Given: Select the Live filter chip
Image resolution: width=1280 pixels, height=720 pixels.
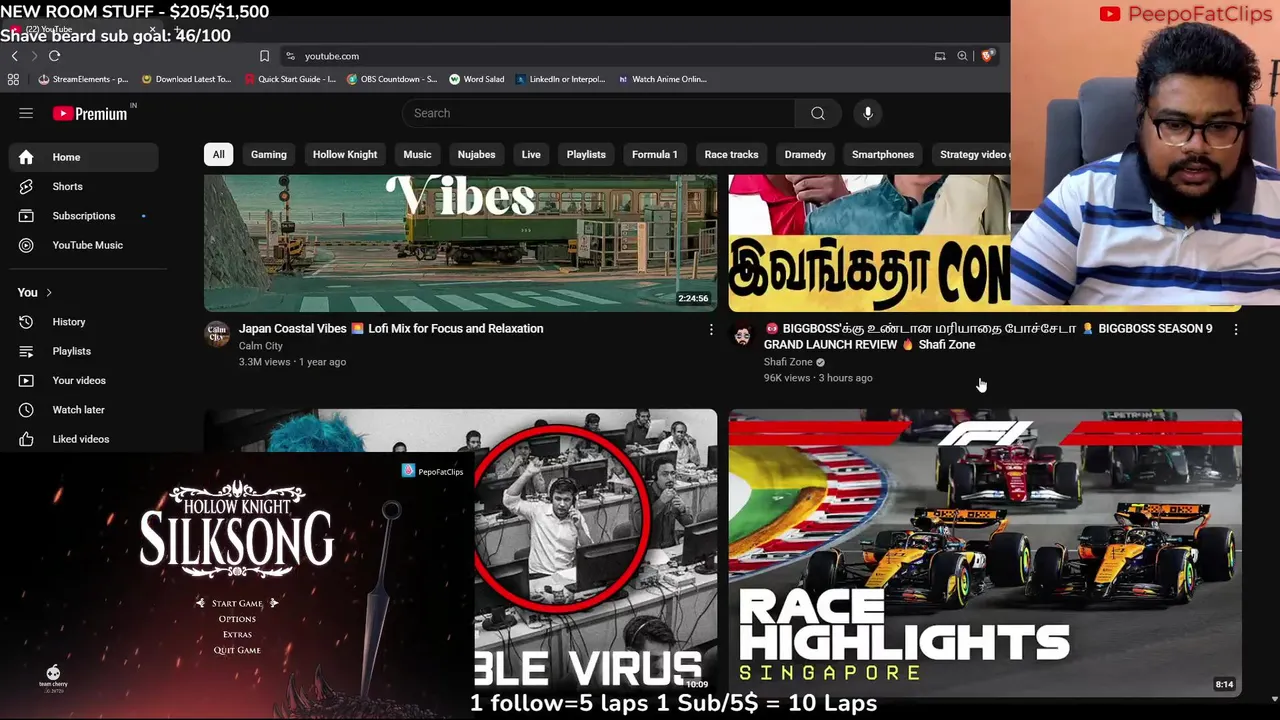Looking at the screenshot, I should click(x=531, y=154).
